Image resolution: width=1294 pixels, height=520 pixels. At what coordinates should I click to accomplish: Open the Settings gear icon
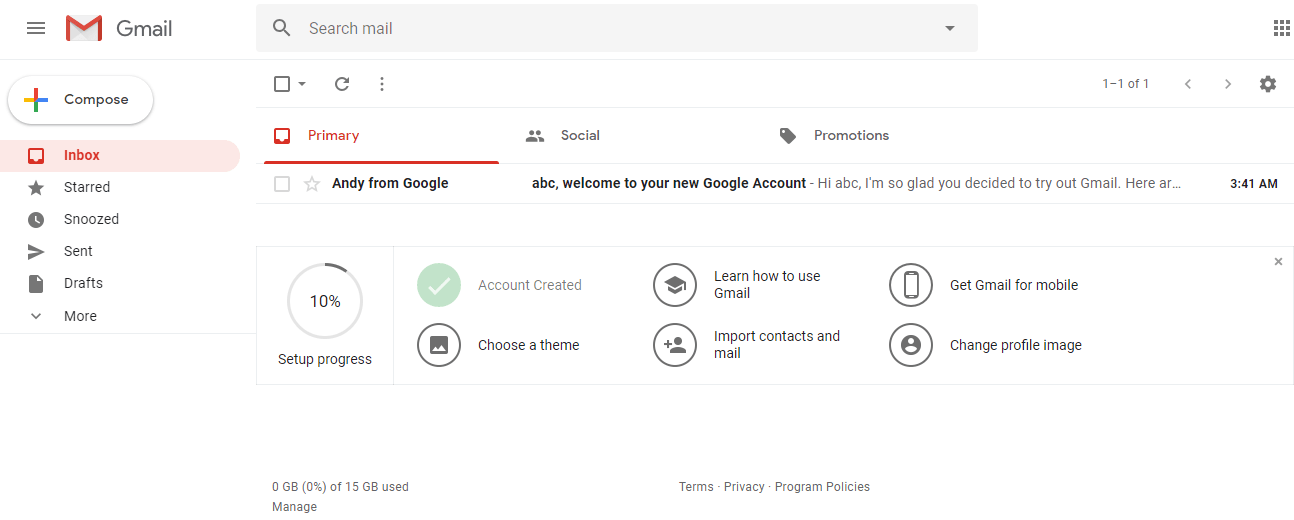click(1268, 84)
